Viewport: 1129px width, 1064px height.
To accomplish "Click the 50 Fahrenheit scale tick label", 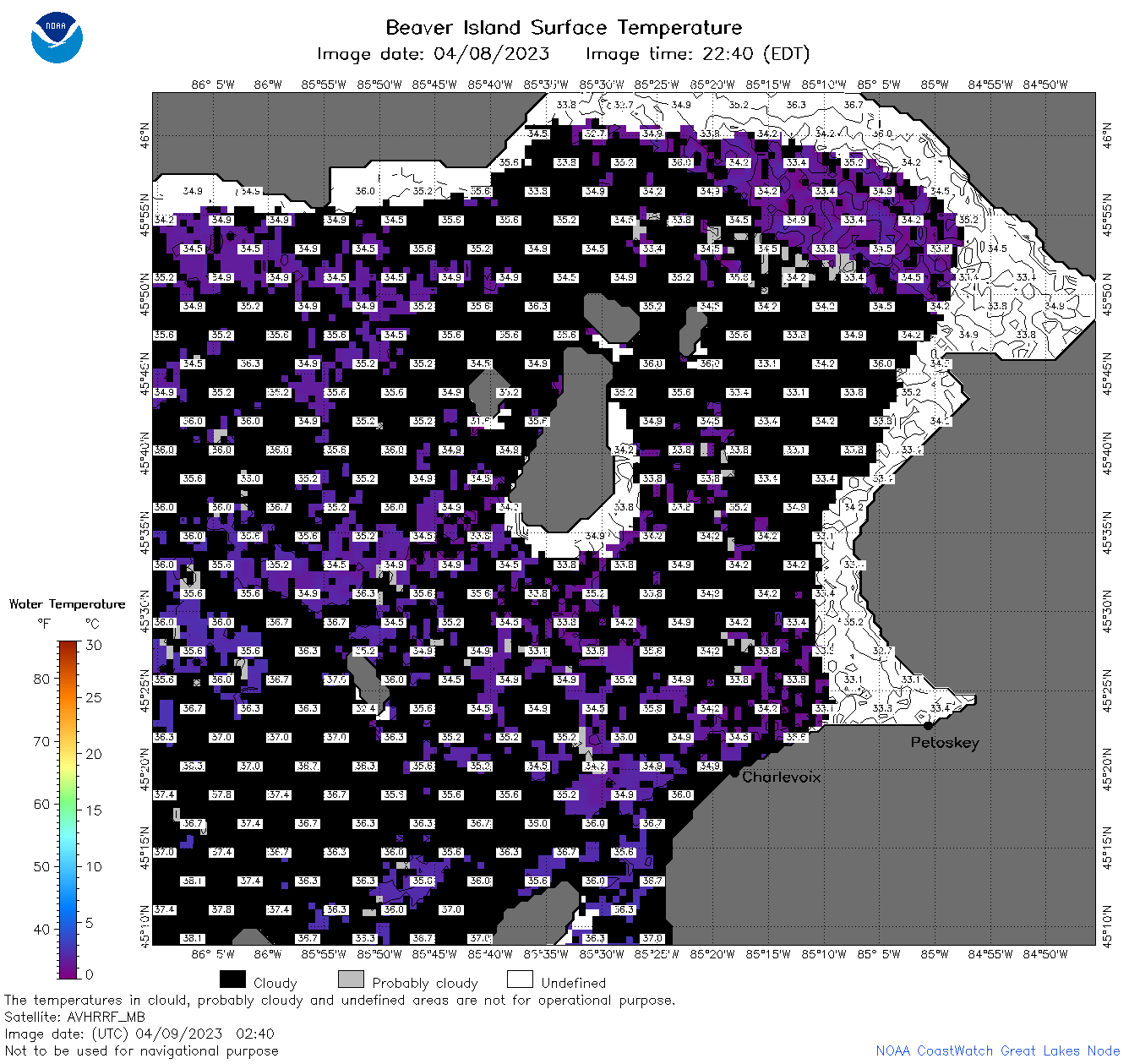I will 41,866.
